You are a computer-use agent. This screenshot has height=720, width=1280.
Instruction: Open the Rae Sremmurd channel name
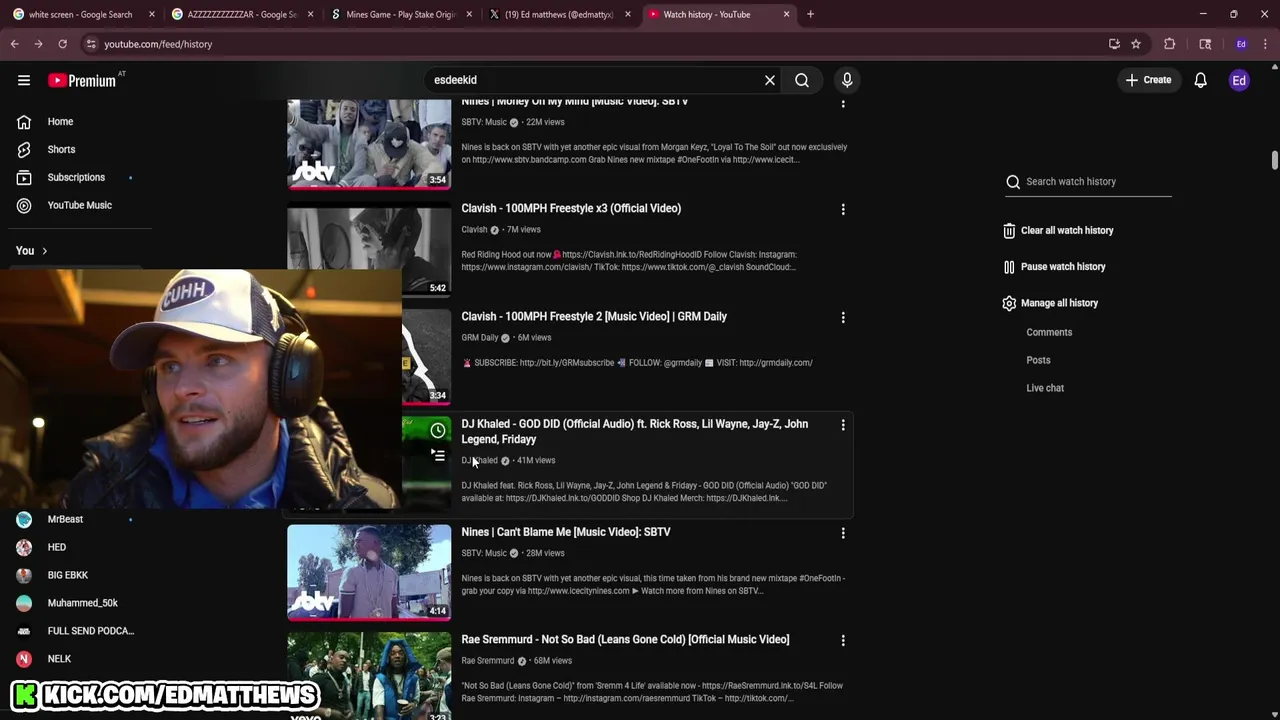pos(487,661)
